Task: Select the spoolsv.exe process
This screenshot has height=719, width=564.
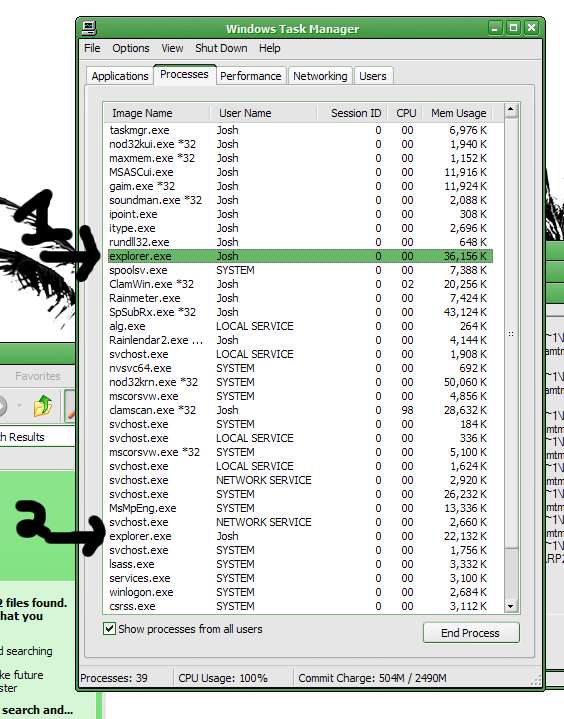Action: coord(300,270)
